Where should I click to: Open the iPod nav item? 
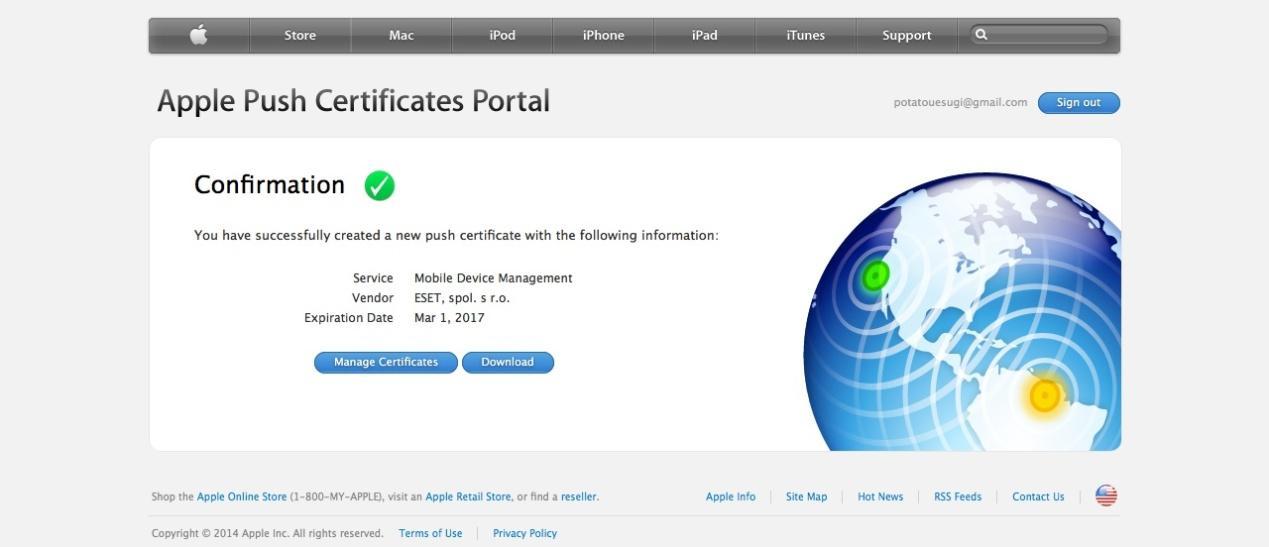click(502, 35)
